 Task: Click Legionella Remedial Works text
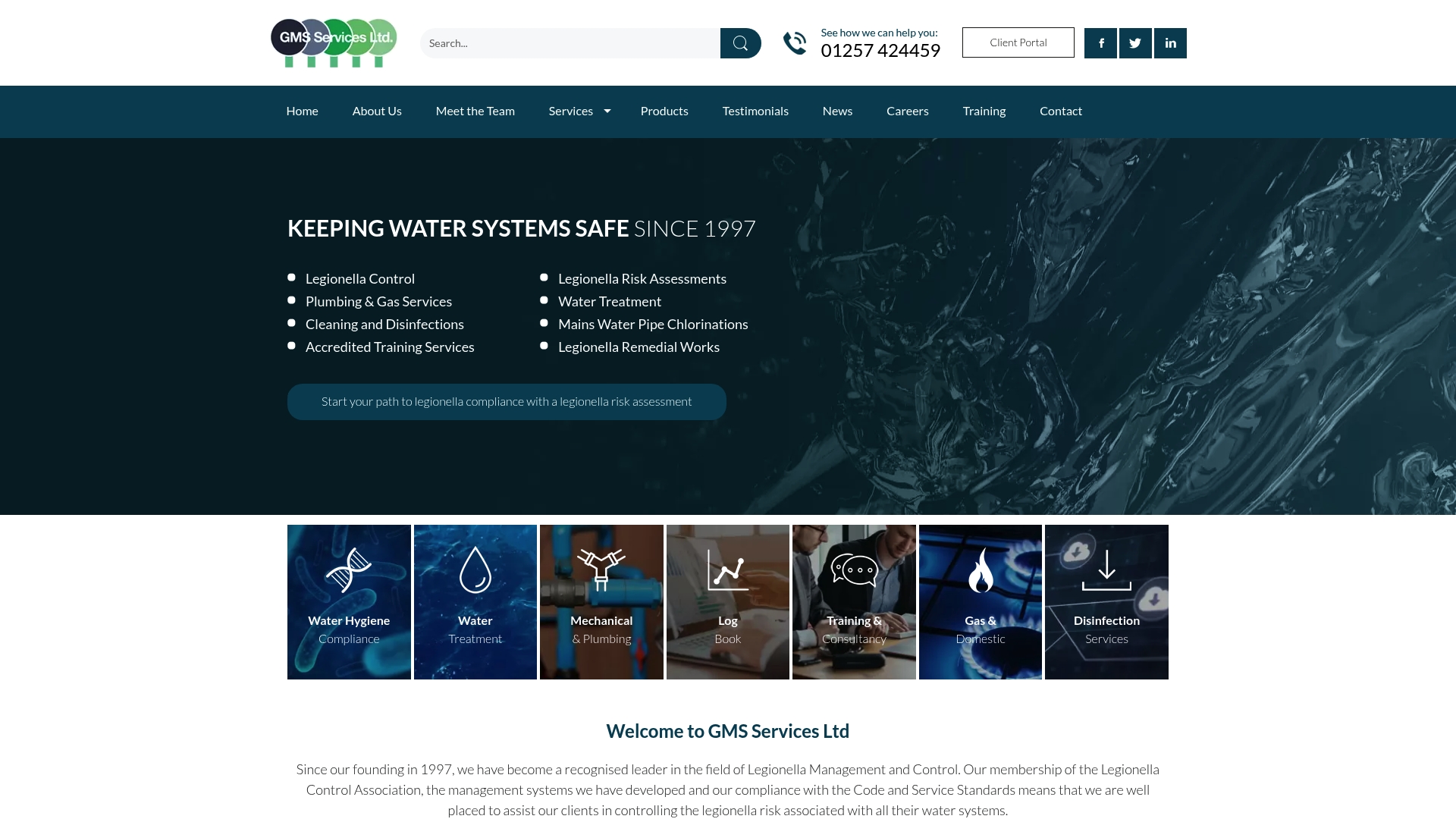point(639,347)
